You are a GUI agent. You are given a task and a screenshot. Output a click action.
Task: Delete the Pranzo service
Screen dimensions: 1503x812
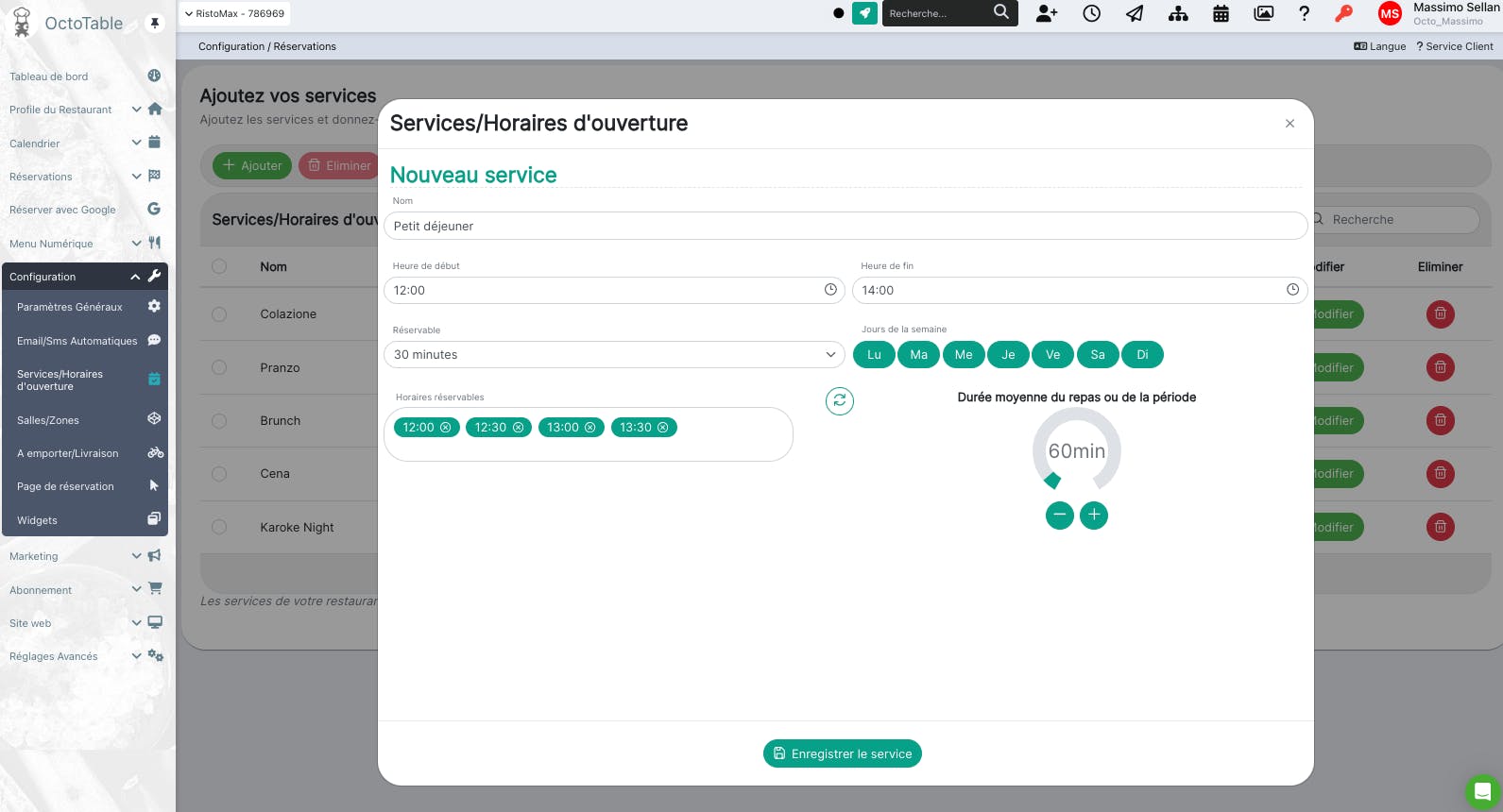[1441, 367]
